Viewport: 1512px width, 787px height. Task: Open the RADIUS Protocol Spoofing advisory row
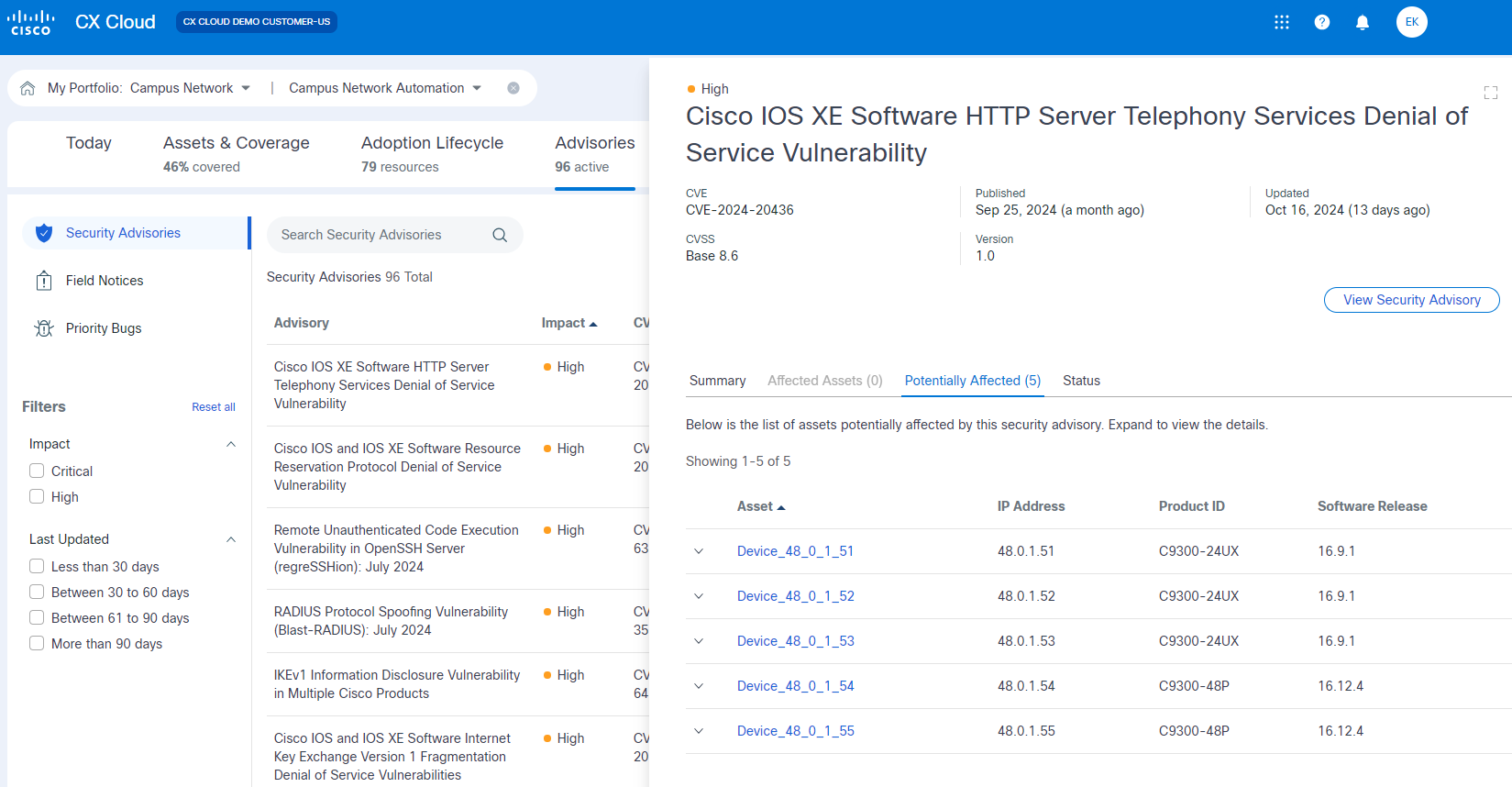pyautogui.click(x=458, y=621)
